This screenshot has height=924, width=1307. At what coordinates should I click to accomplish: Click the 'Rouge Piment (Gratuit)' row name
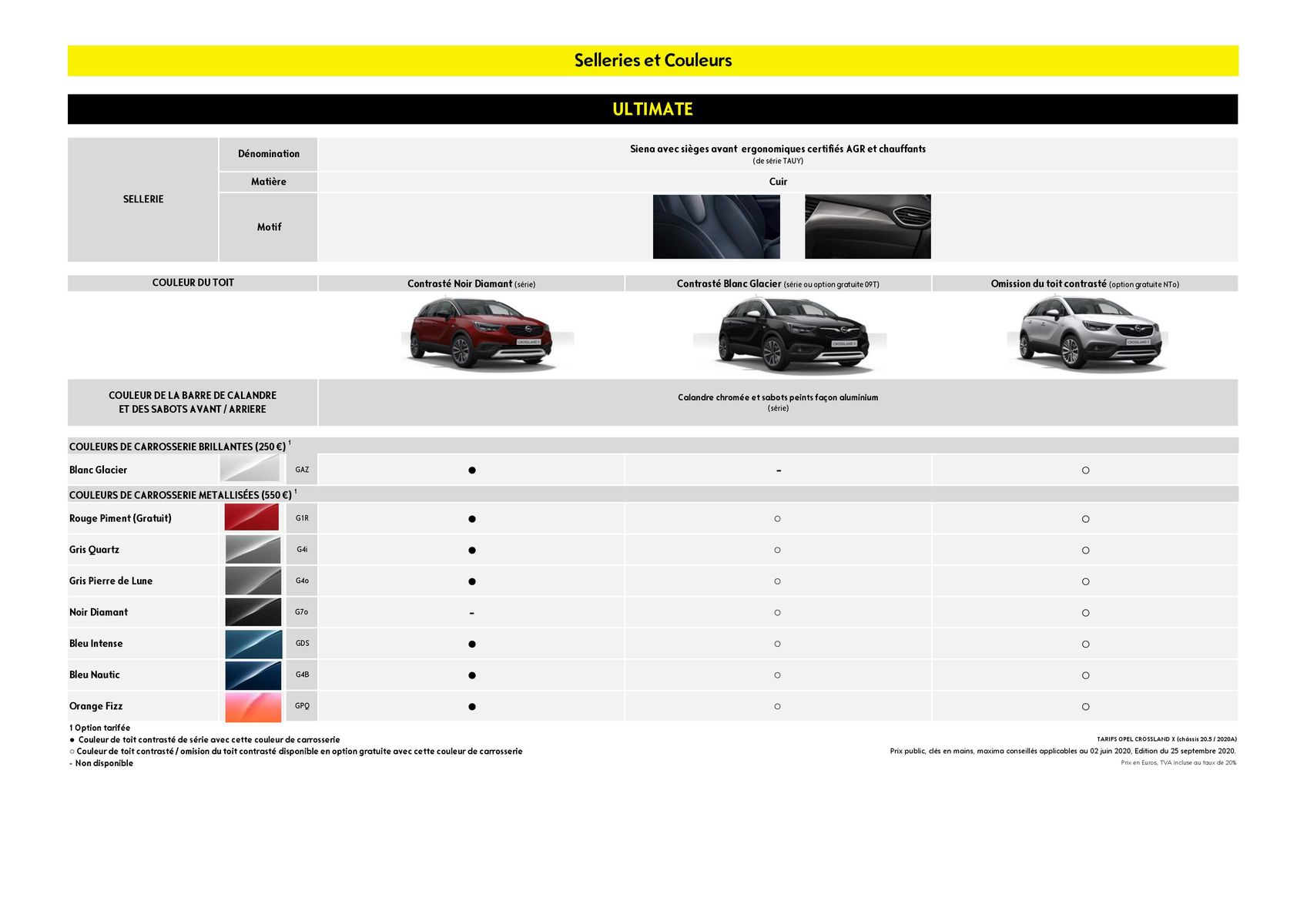[120, 518]
